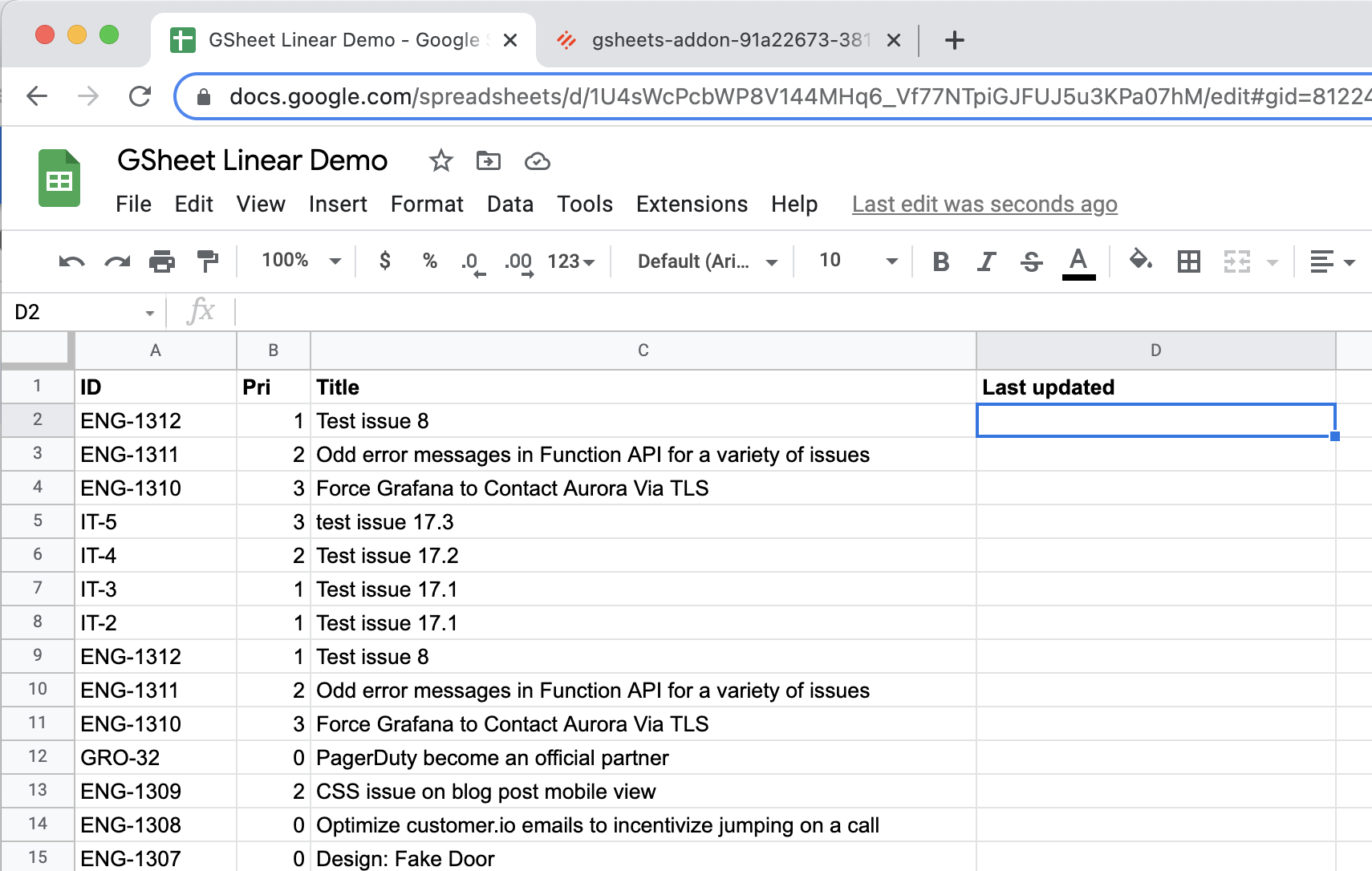Click cell 'CSS issue on blog post mobile view'
Viewport: 1372px width, 871px height.
(x=643, y=792)
